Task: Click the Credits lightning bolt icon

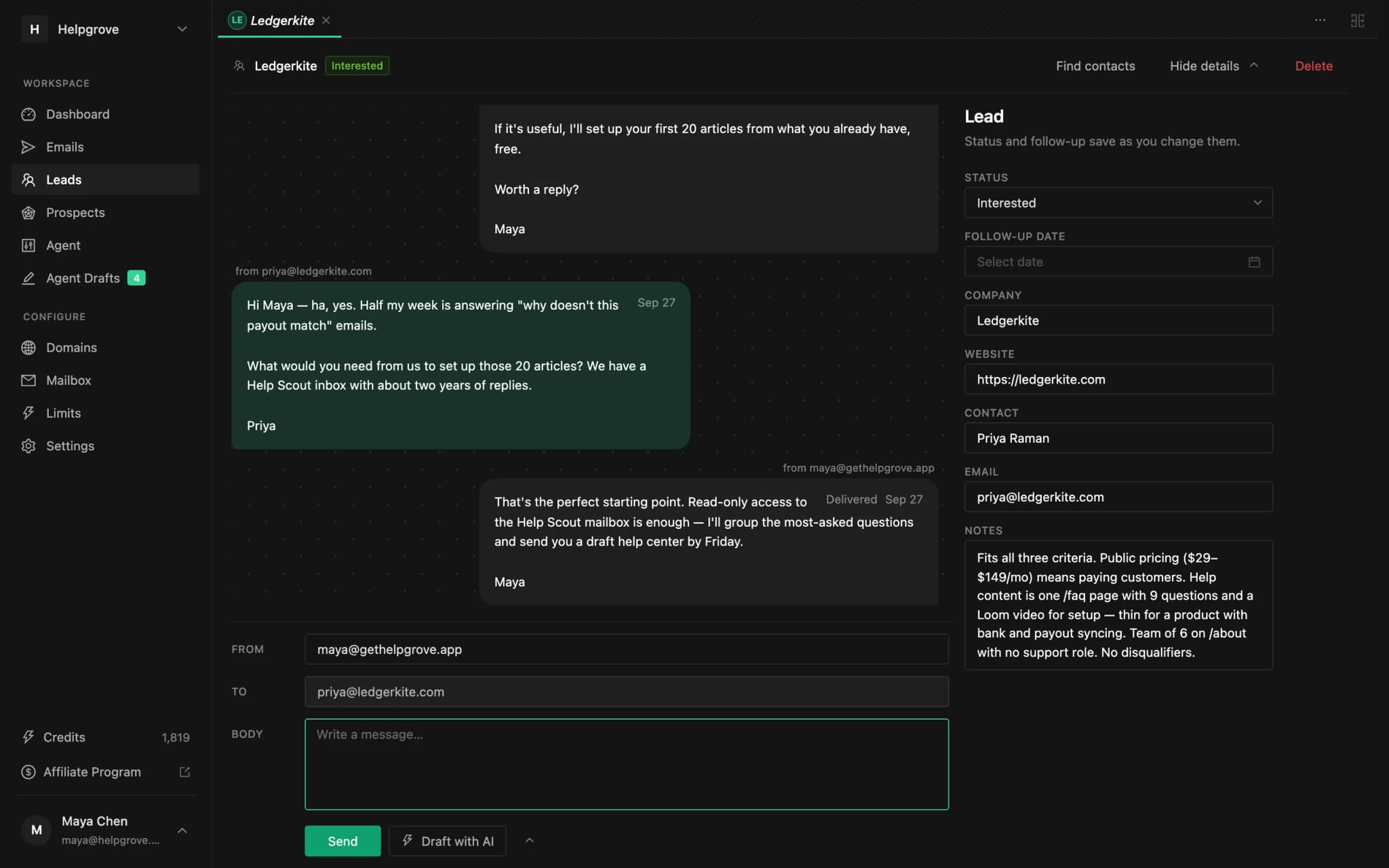Action: (28, 737)
